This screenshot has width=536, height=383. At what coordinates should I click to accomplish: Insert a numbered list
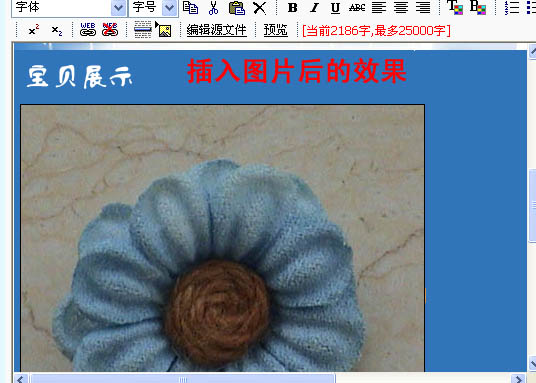[x=512, y=8]
